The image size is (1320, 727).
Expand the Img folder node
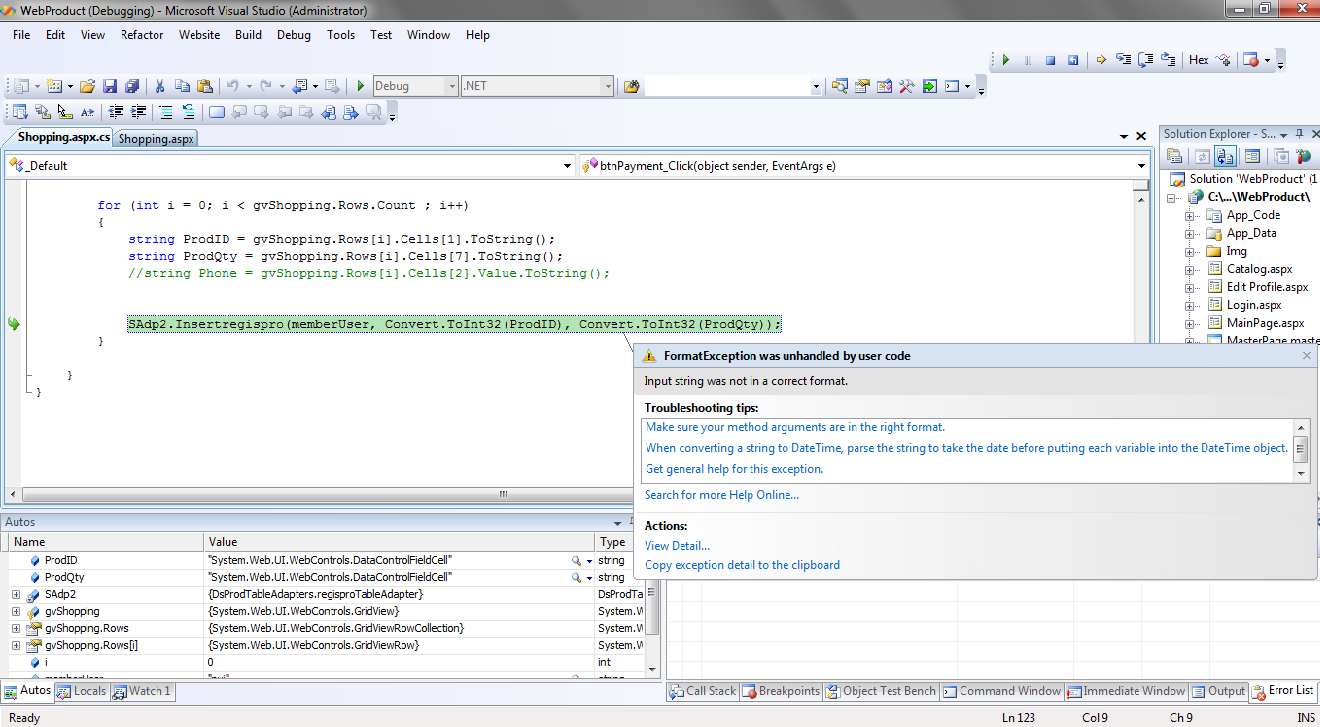[1190, 252]
